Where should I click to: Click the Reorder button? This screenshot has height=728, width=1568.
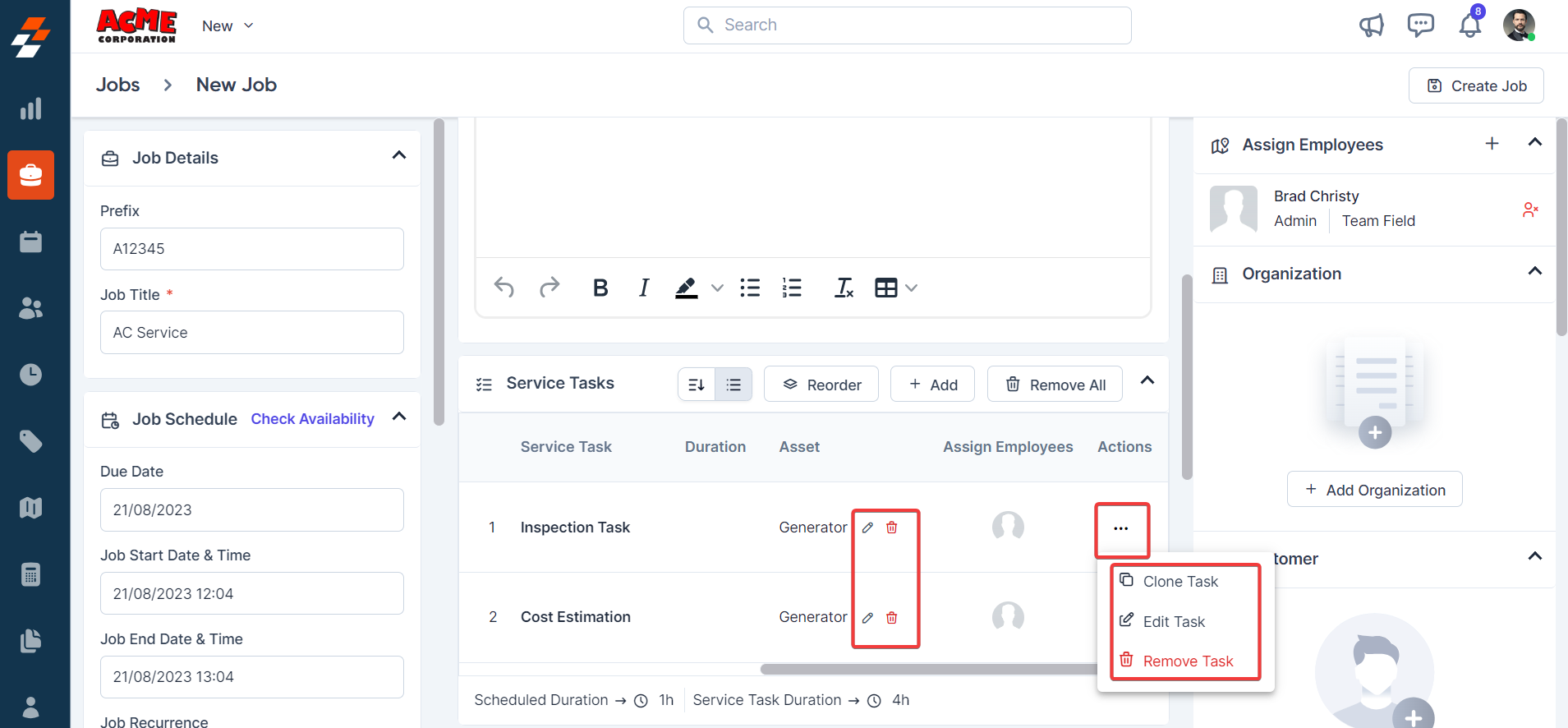(821, 384)
